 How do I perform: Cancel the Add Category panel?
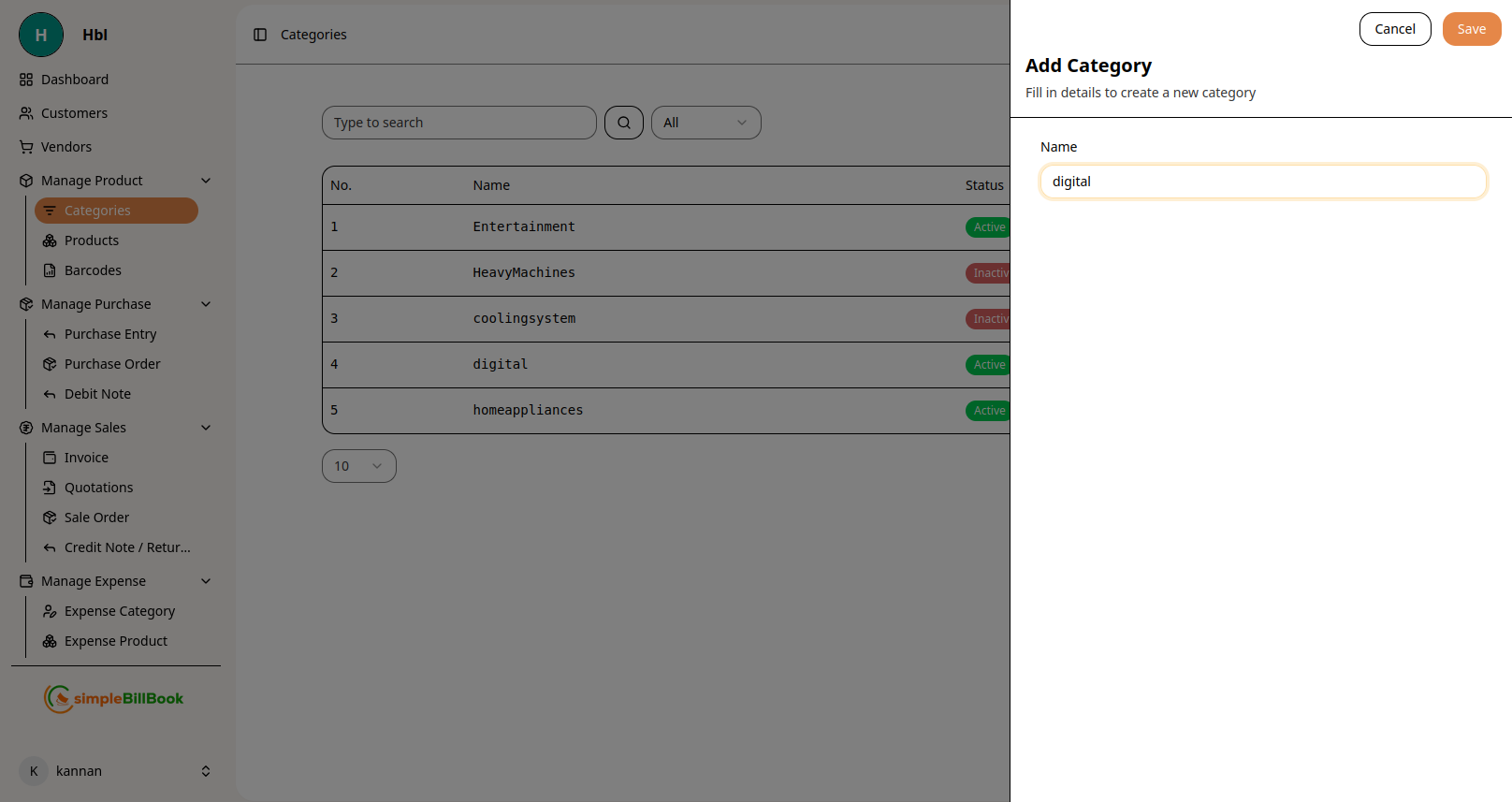tap(1394, 29)
